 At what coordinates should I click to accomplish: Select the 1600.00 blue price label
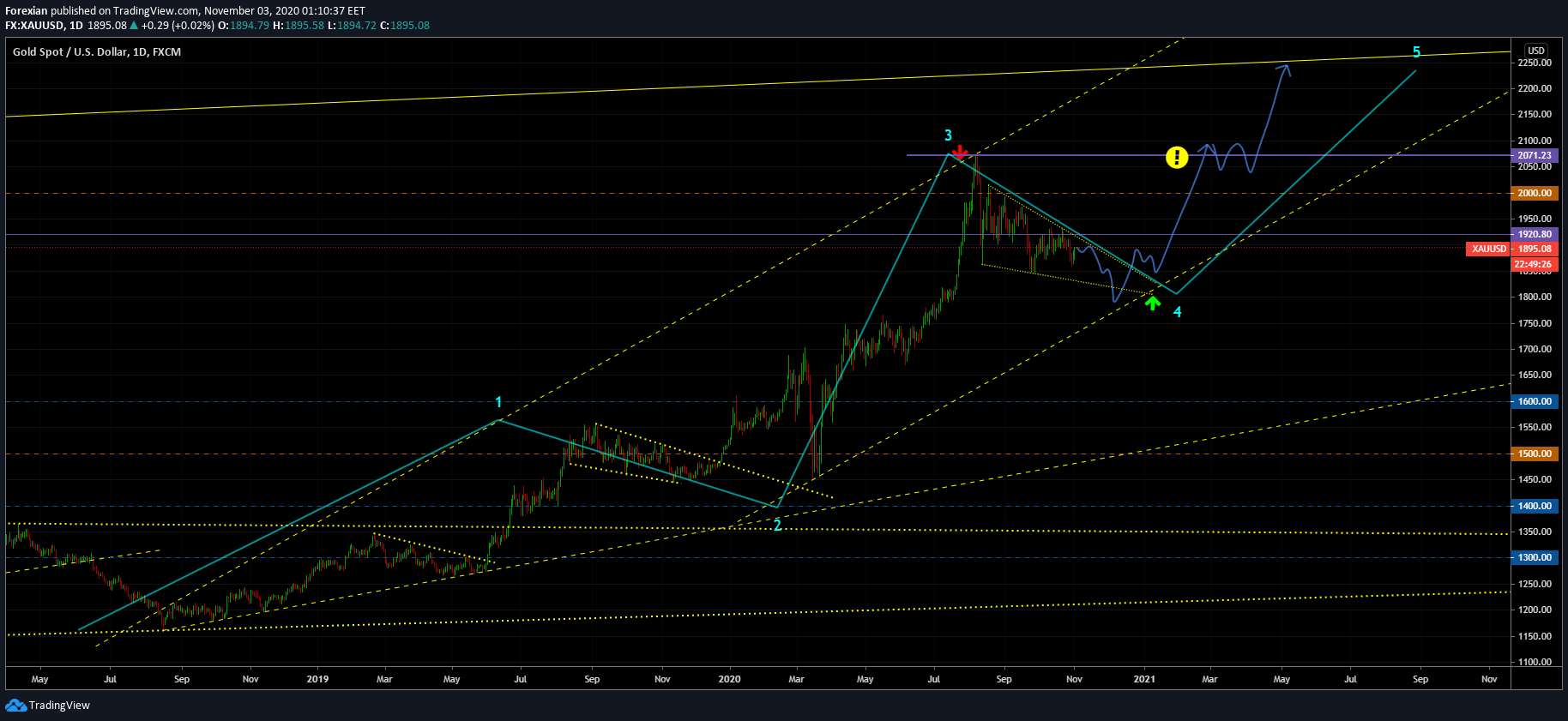pos(1535,401)
